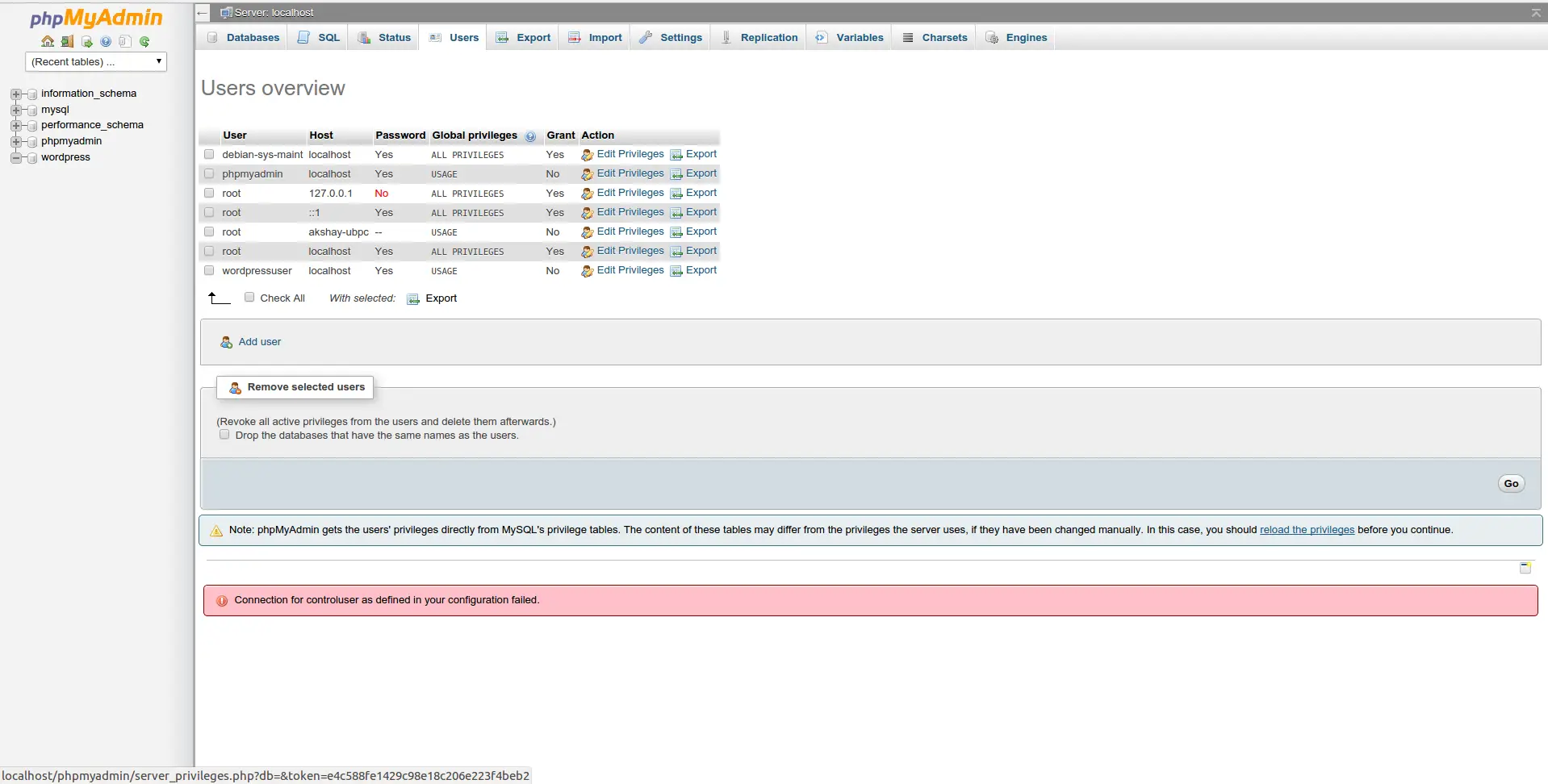Click the collapse top bar icon
This screenshot has width=1548, height=784.
(x=1536, y=13)
